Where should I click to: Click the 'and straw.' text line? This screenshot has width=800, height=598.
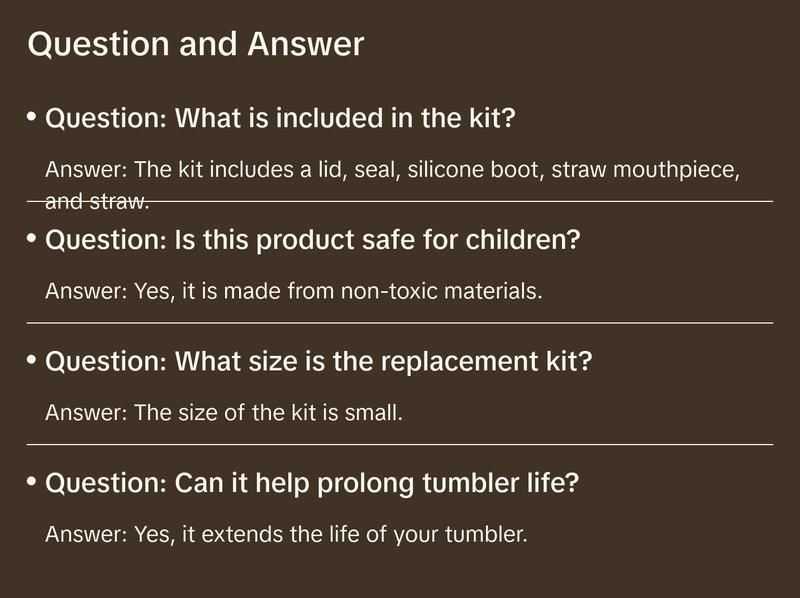coord(97,201)
